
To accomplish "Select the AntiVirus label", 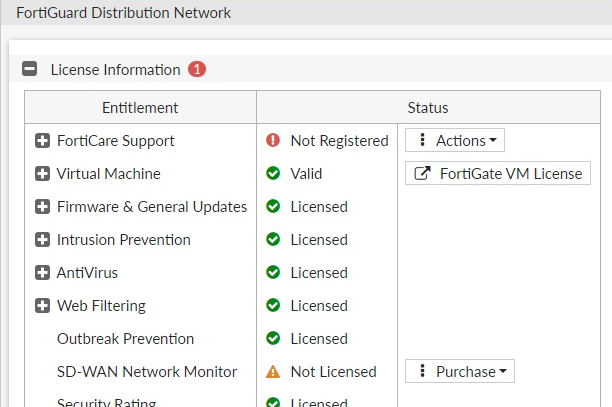I will tap(87, 273).
